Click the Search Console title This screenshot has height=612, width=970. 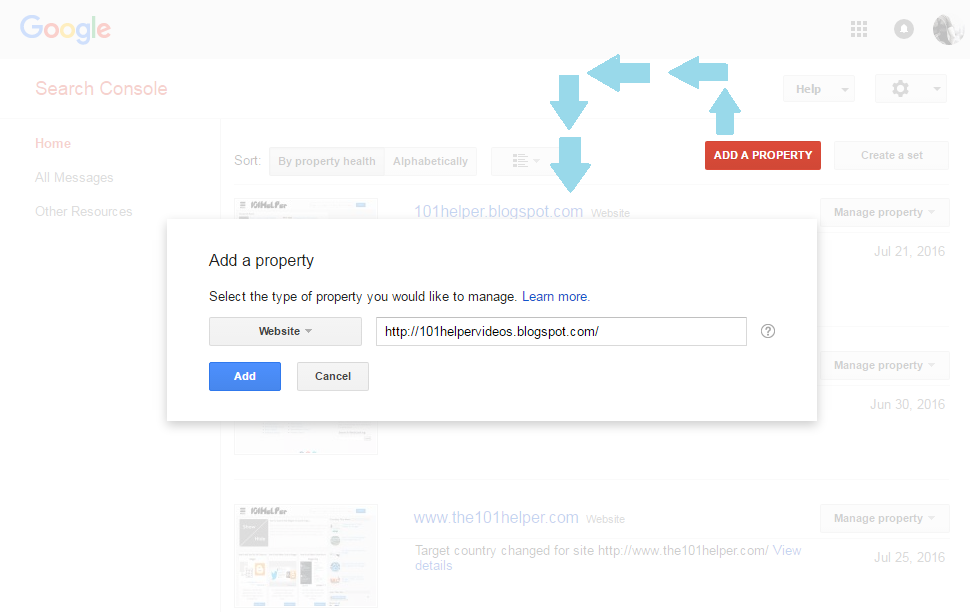tap(101, 88)
